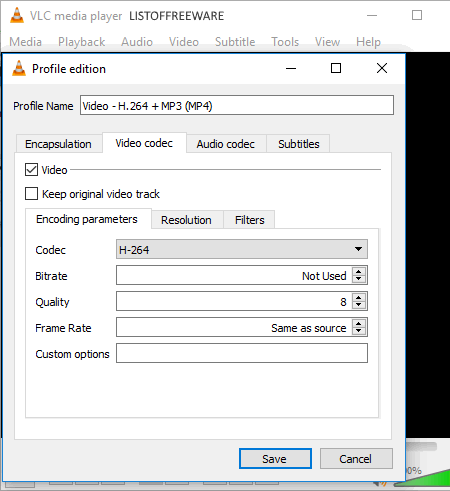
Task: Click the Save button
Action: [x=275, y=459]
